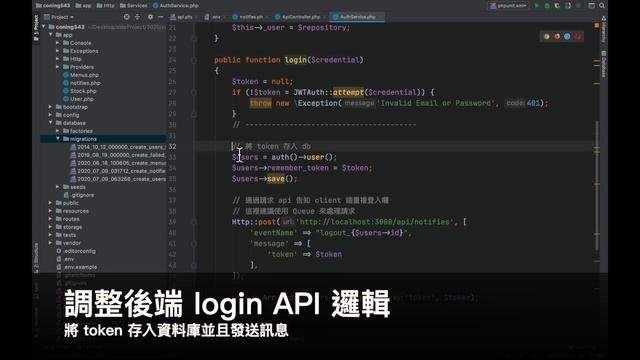
Task: Expand the tests folder
Action: point(51,235)
